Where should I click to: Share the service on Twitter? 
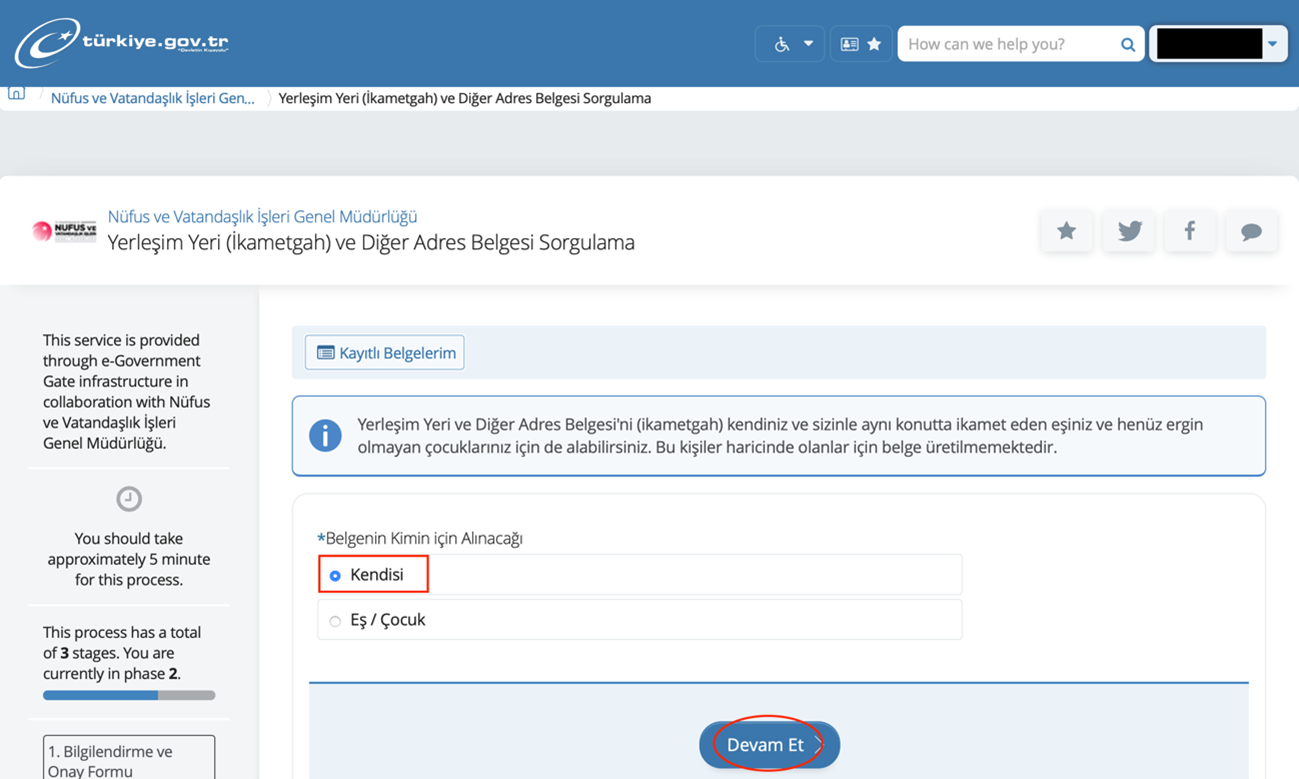coord(1128,231)
